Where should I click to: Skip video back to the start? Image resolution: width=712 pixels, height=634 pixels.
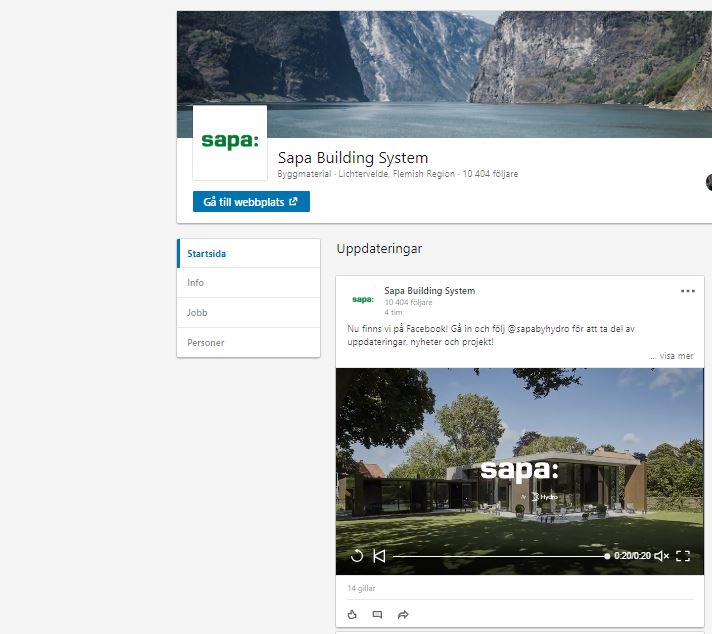379,556
